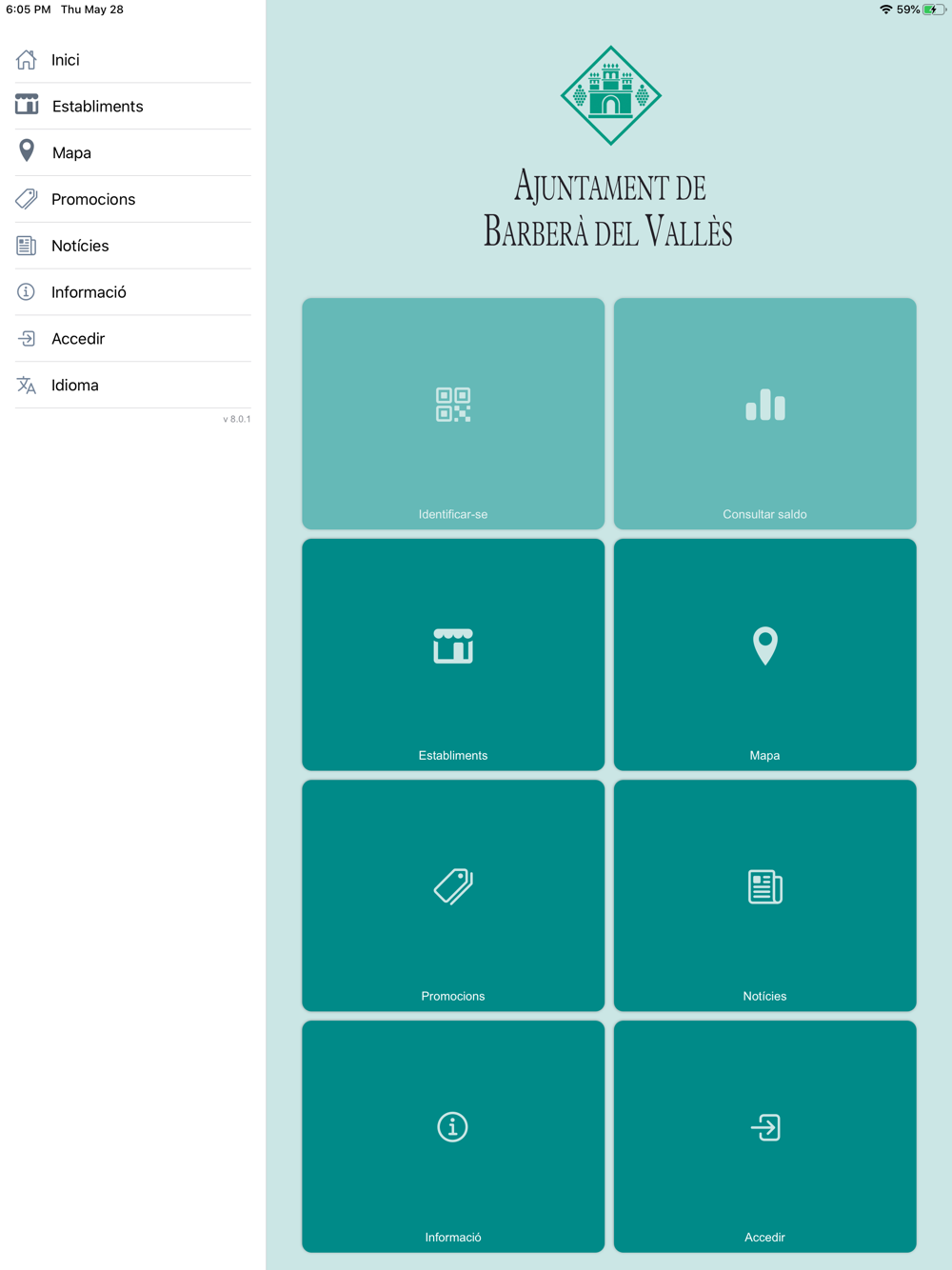Tap the Identificar-se tile label
Image resolution: width=952 pixels, height=1270 pixels.
[453, 514]
